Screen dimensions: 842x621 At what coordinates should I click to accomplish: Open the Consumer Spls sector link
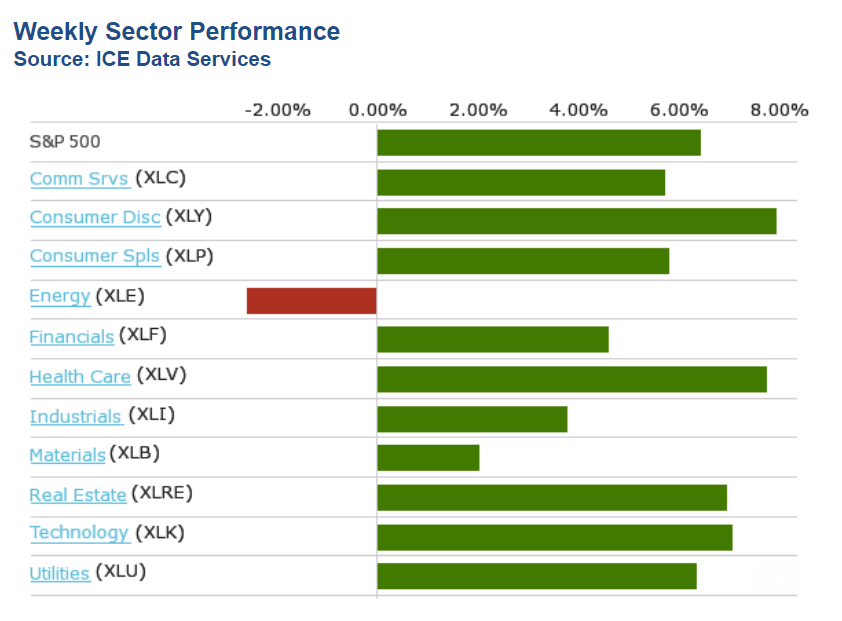point(94,256)
